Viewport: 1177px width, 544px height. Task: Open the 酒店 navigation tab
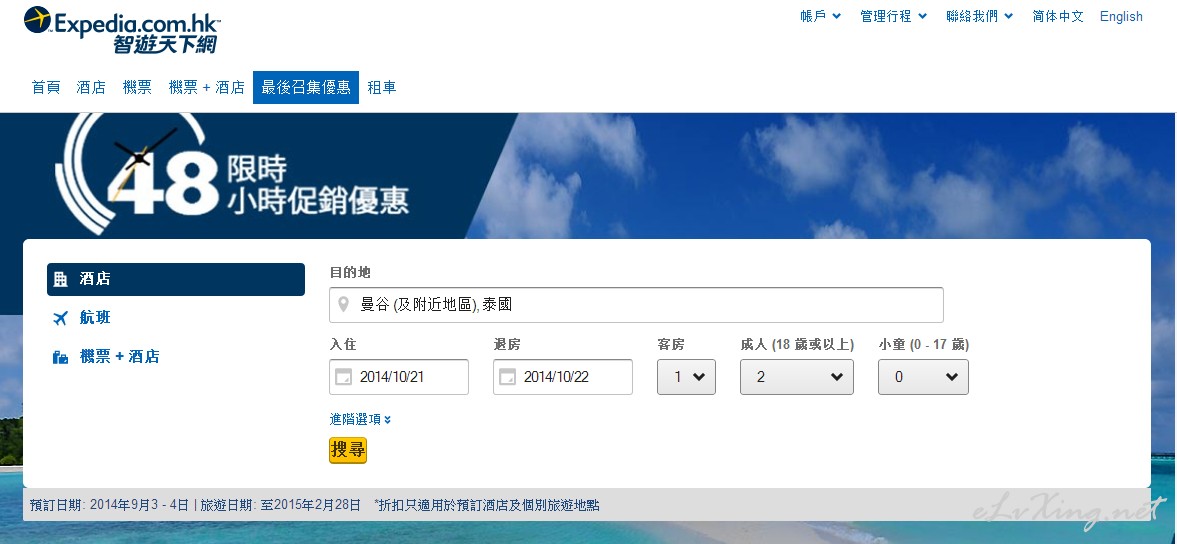[x=91, y=87]
